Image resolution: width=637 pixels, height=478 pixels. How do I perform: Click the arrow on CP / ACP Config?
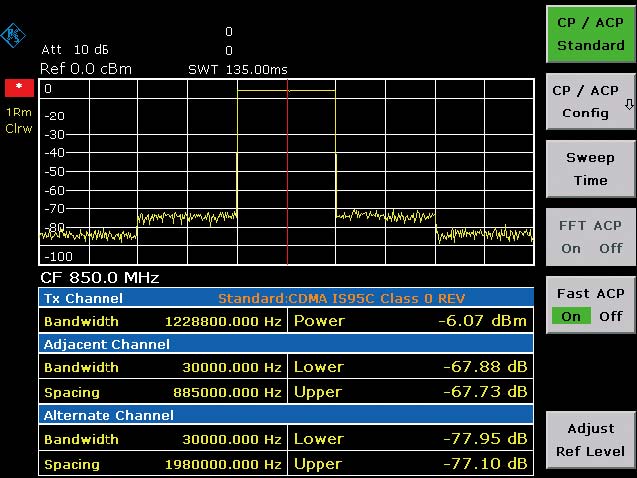pos(628,104)
